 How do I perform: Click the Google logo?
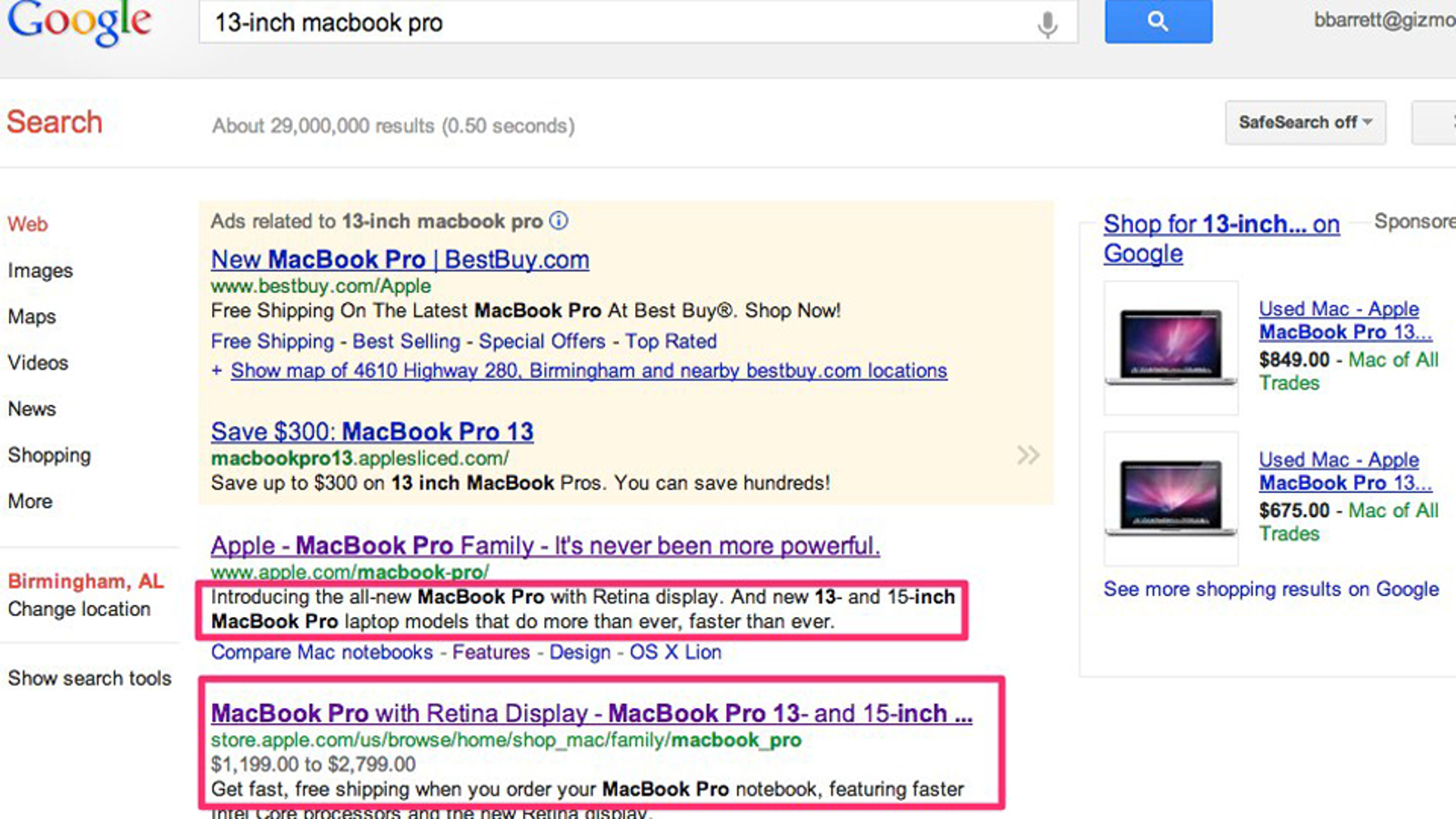[79, 21]
